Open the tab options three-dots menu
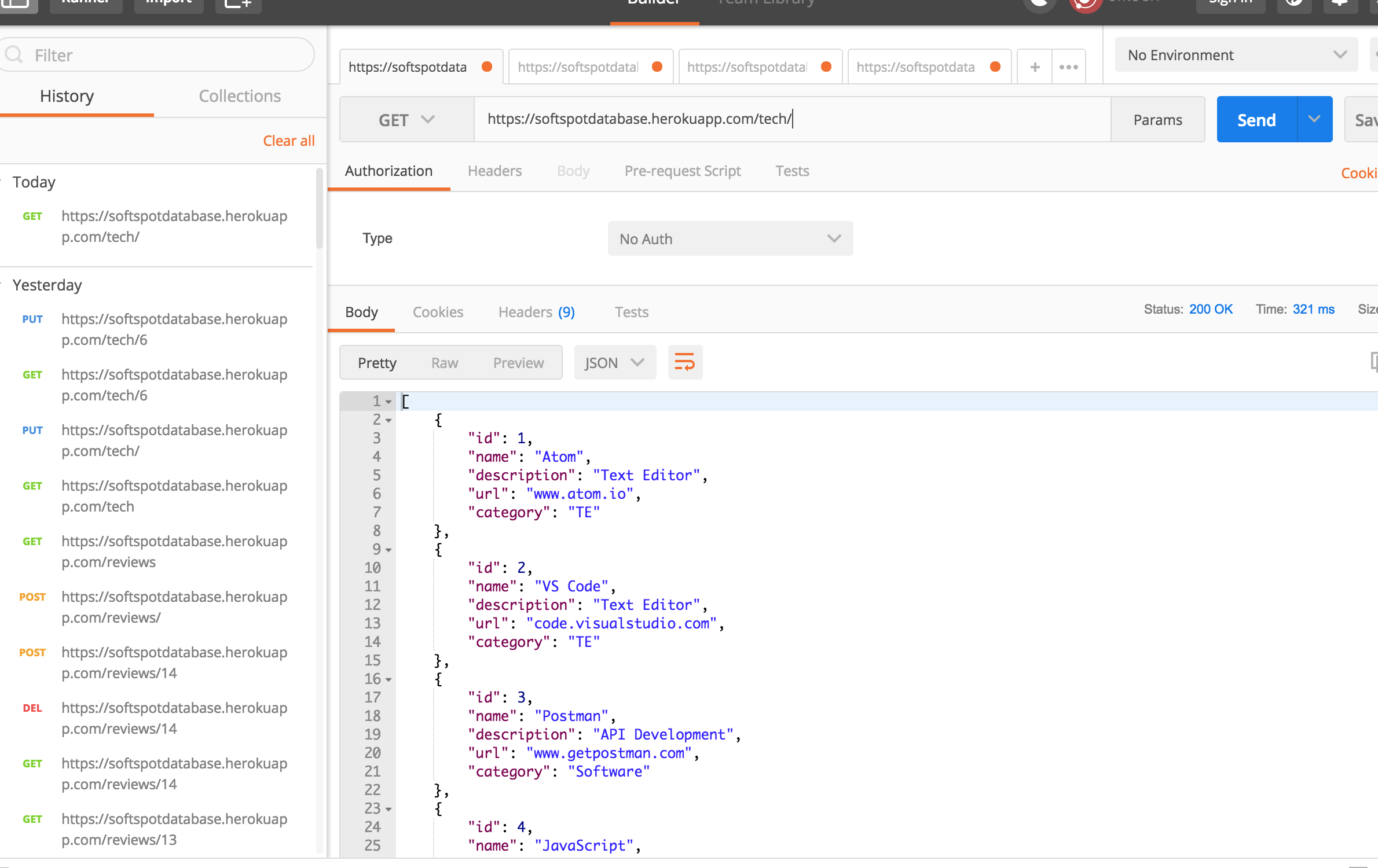The height and width of the screenshot is (868, 1378). [1068, 67]
